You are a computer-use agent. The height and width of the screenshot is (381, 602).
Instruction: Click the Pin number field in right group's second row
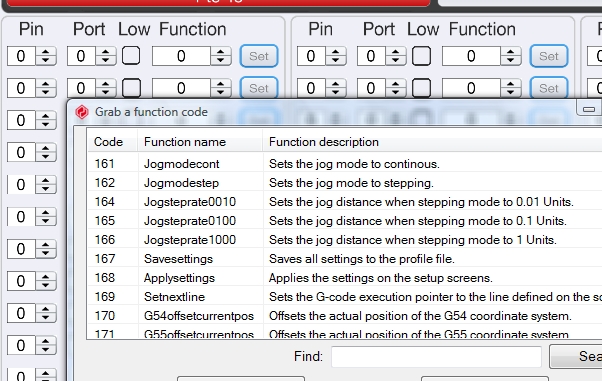tap(311, 88)
